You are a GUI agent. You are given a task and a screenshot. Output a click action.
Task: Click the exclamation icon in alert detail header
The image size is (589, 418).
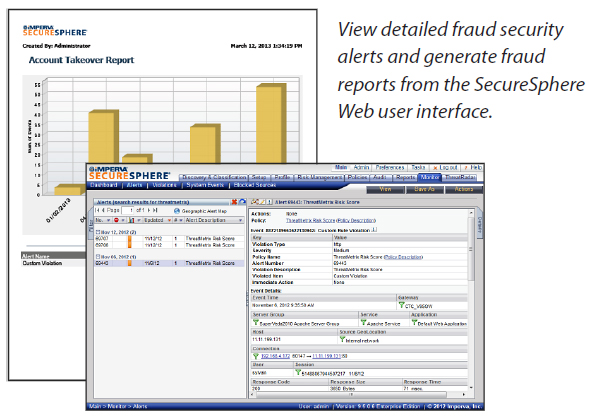point(269,202)
